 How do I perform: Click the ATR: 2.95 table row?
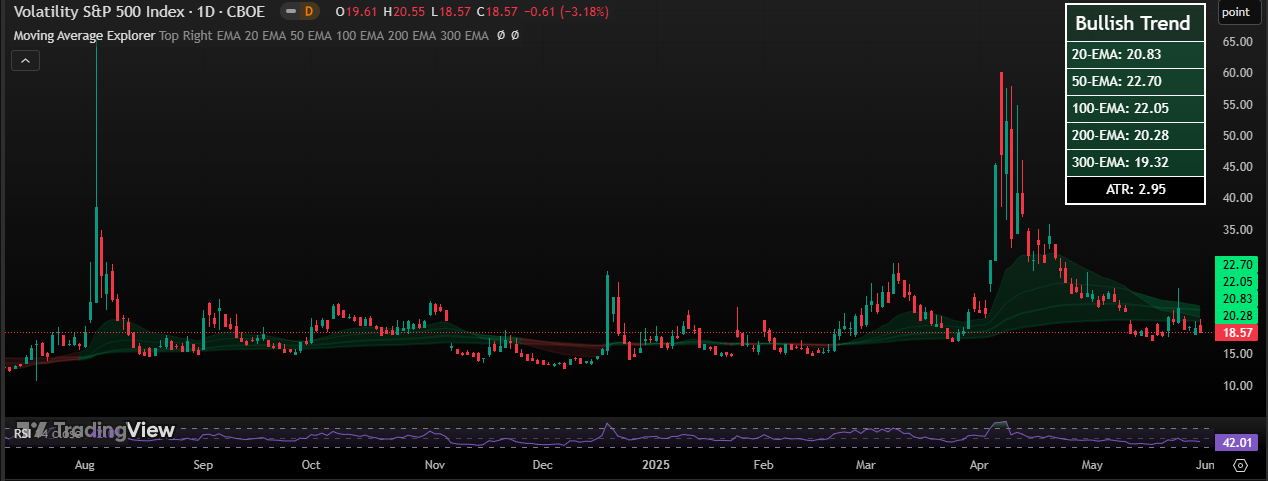(x=1135, y=189)
